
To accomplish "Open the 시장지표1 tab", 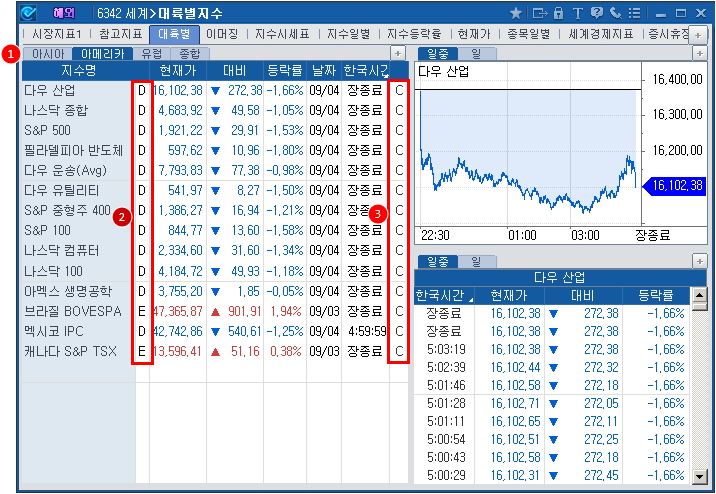I will coord(57,34).
